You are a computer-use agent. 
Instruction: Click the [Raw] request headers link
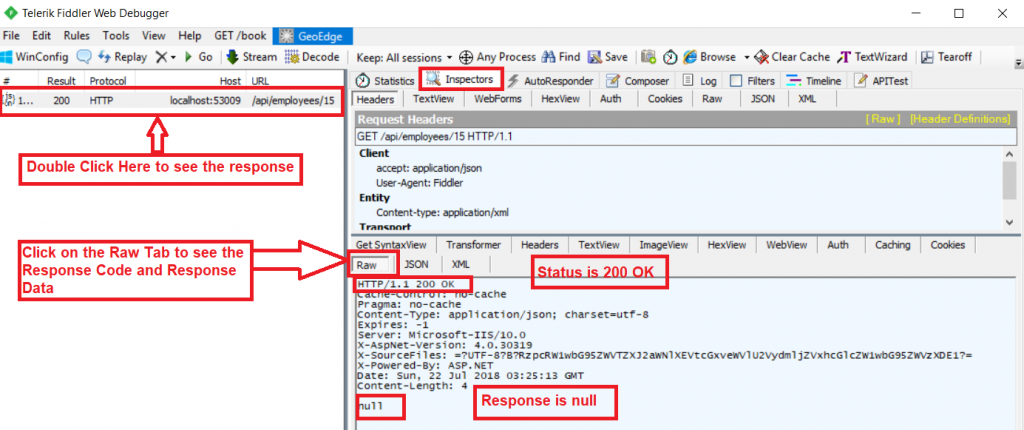click(883, 118)
